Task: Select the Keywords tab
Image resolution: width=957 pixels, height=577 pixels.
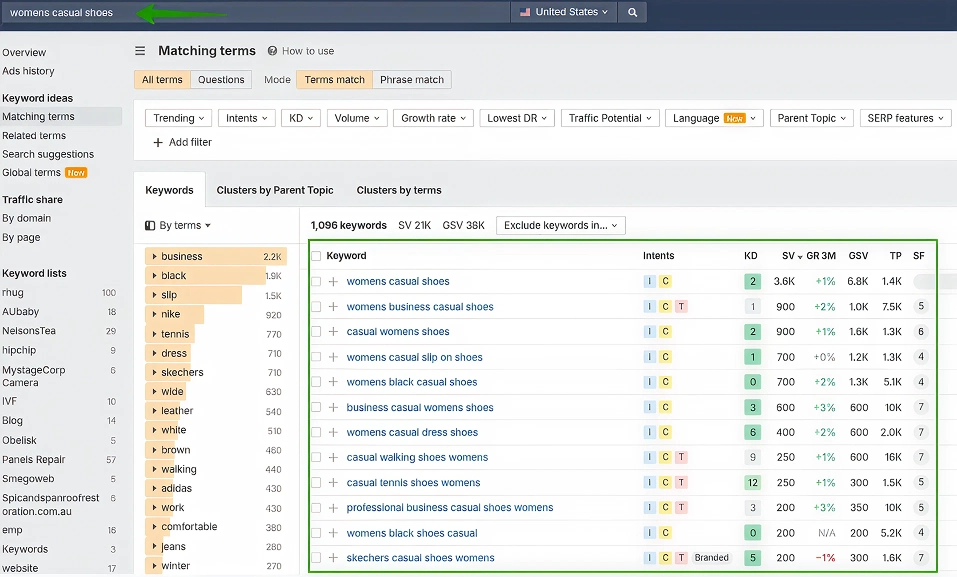Action: click(x=170, y=190)
